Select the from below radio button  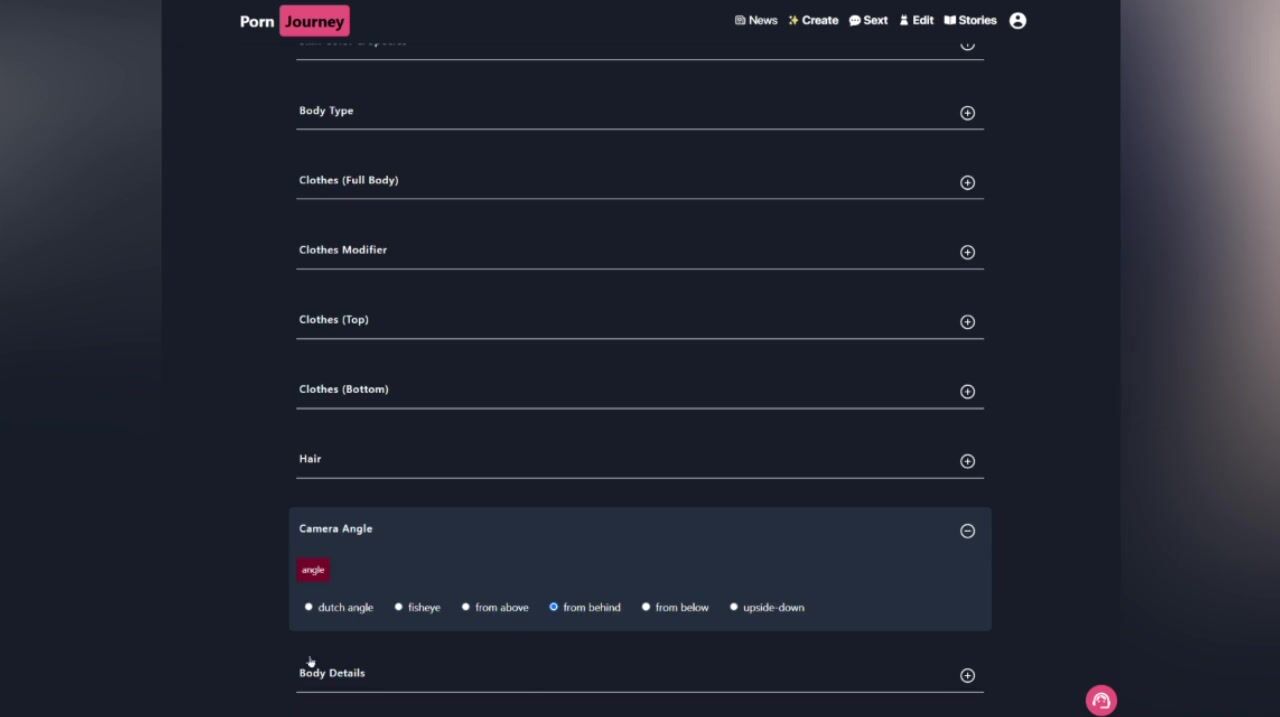(646, 607)
